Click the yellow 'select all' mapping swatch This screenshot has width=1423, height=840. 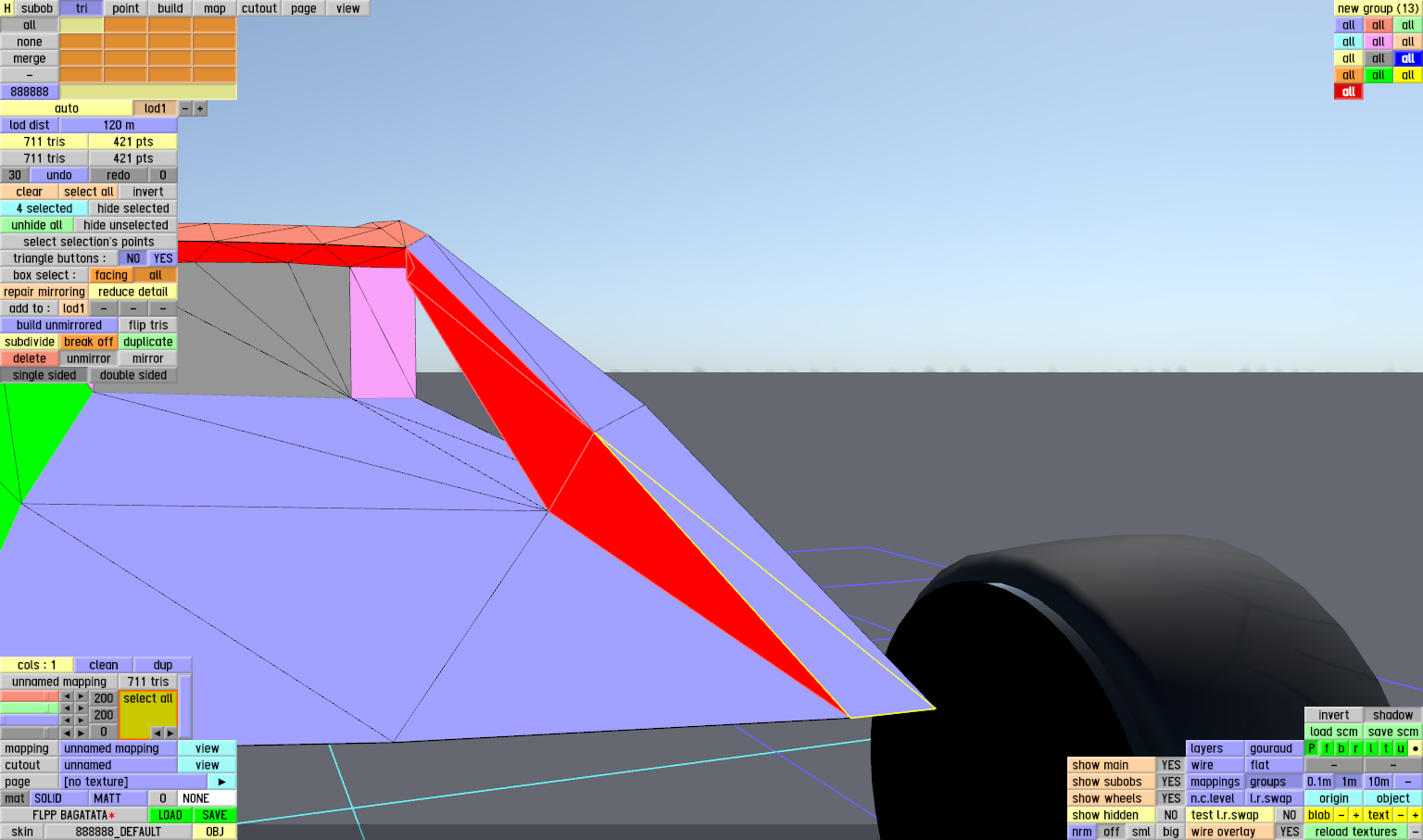(148, 714)
